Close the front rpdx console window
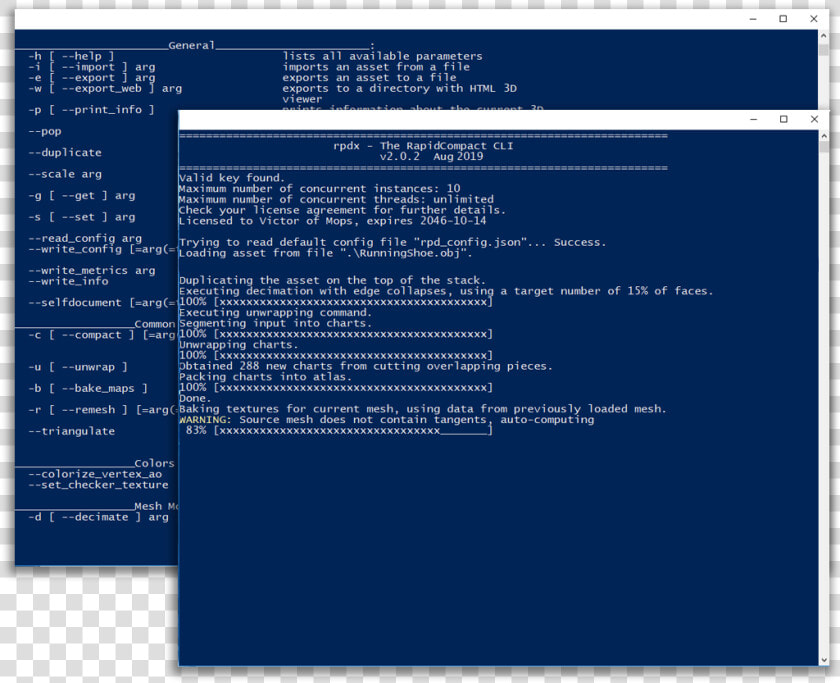The height and width of the screenshot is (683, 840). tap(814, 119)
